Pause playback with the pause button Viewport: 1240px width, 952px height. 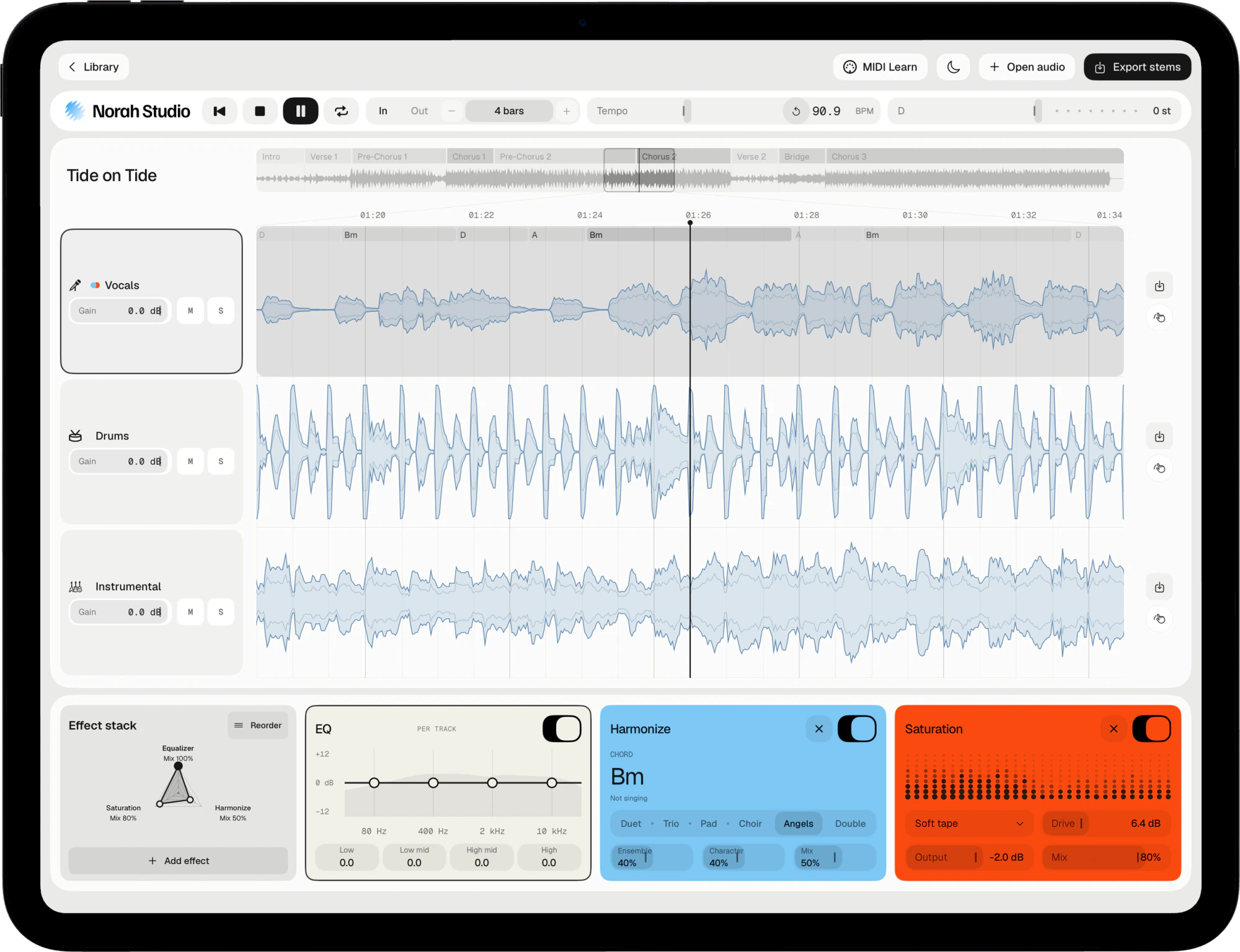[301, 111]
